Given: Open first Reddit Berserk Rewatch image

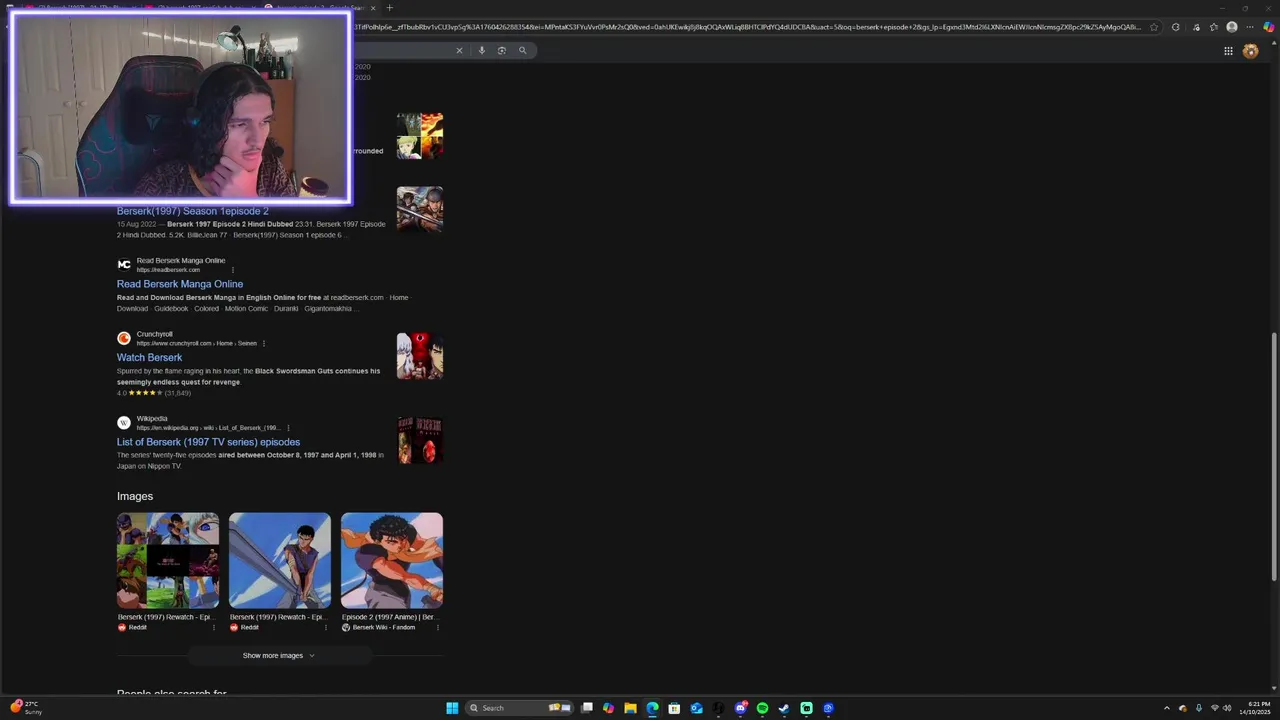Looking at the screenshot, I should click(x=168, y=560).
